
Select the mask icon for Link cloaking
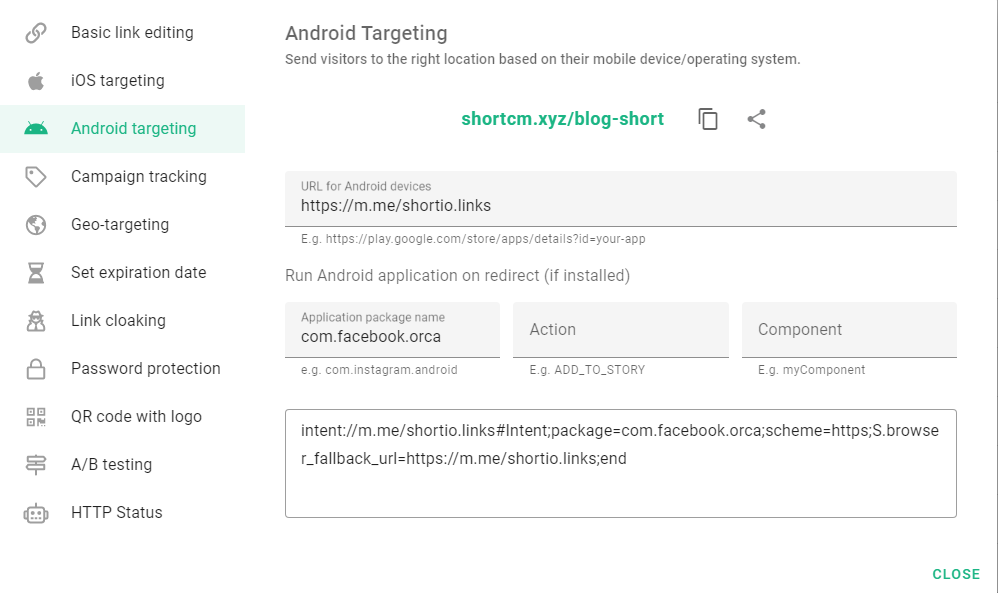[36, 320]
